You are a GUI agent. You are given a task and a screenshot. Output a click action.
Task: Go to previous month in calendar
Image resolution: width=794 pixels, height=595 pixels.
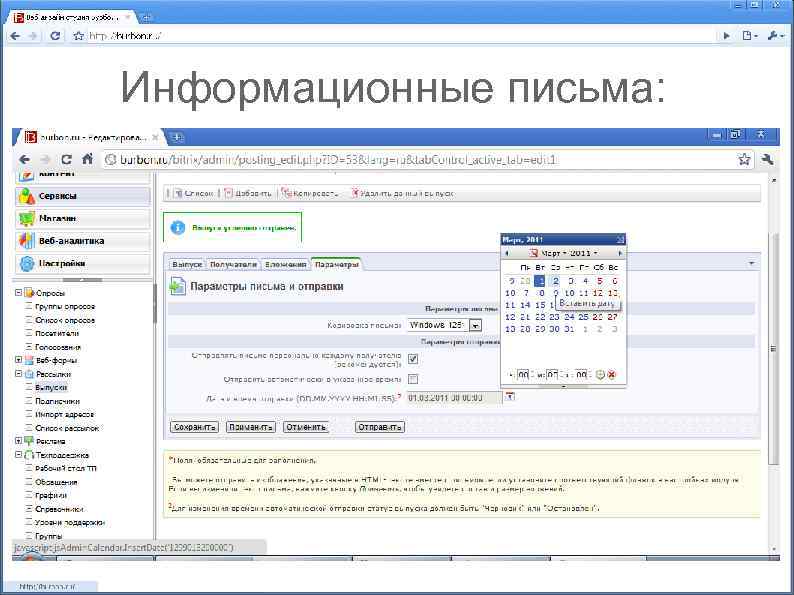click(506, 253)
